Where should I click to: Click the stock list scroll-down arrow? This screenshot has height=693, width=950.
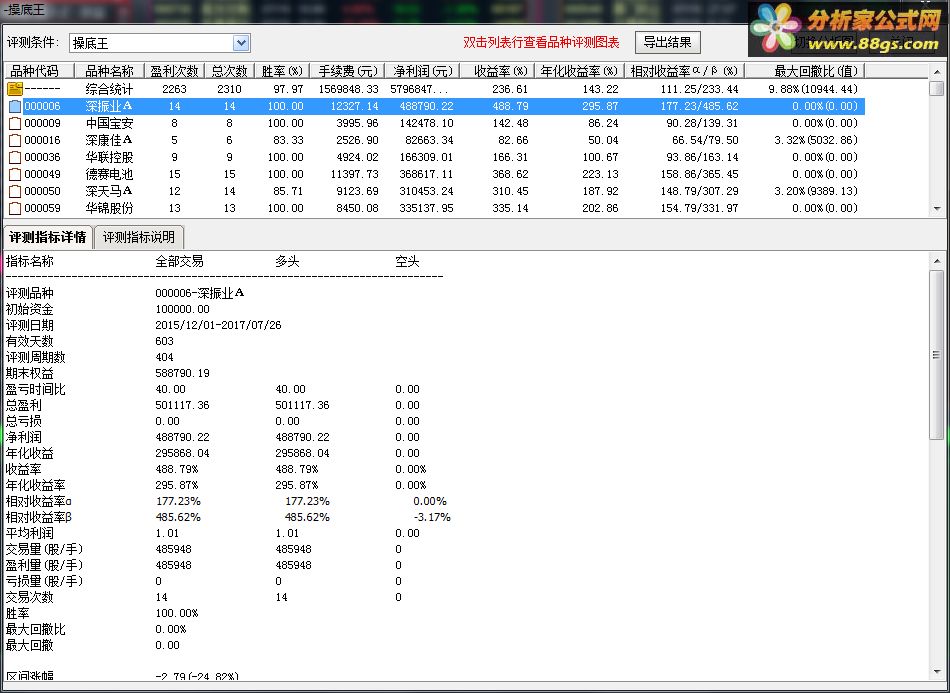(x=937, y=209)
